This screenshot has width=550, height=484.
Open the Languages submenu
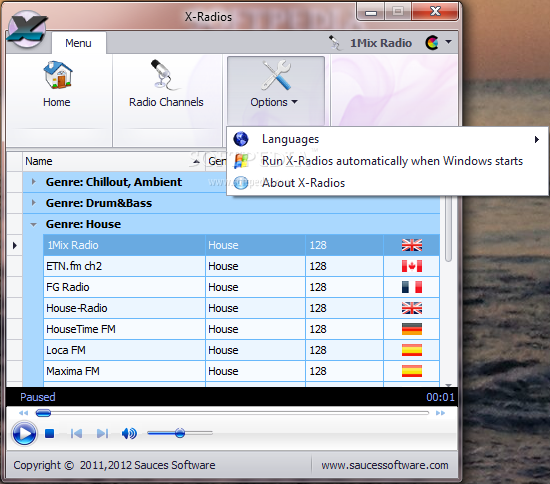387,139
